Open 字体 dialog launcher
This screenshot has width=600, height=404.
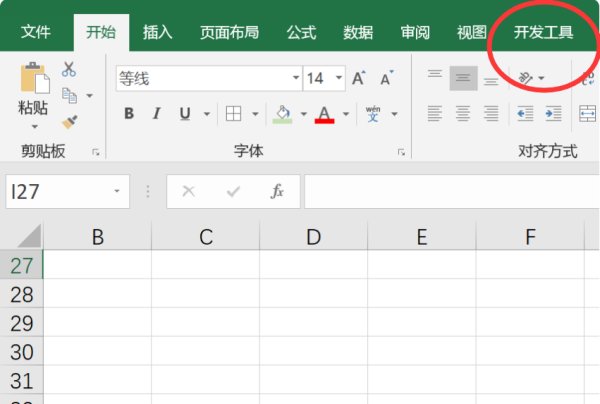click(x=401, y=152)
